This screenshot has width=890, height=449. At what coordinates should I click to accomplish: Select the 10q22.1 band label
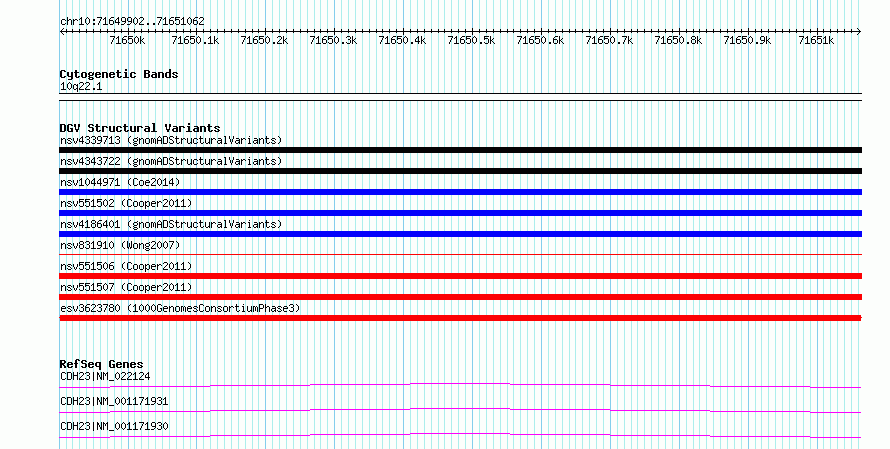coord(81,87)
